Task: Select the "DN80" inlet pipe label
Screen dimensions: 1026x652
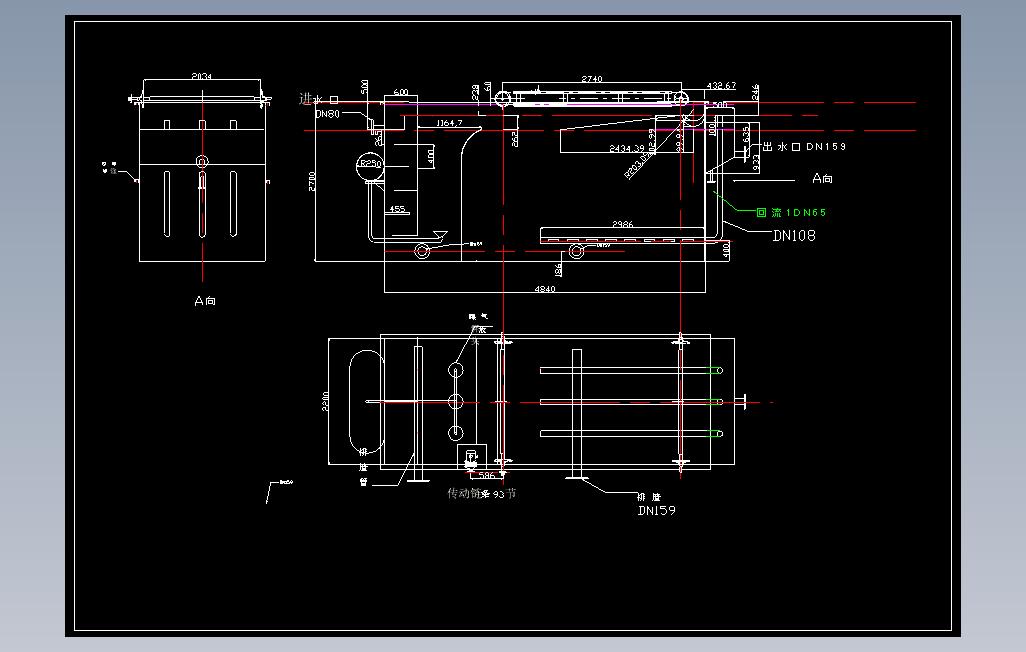Action: point(327,114)
